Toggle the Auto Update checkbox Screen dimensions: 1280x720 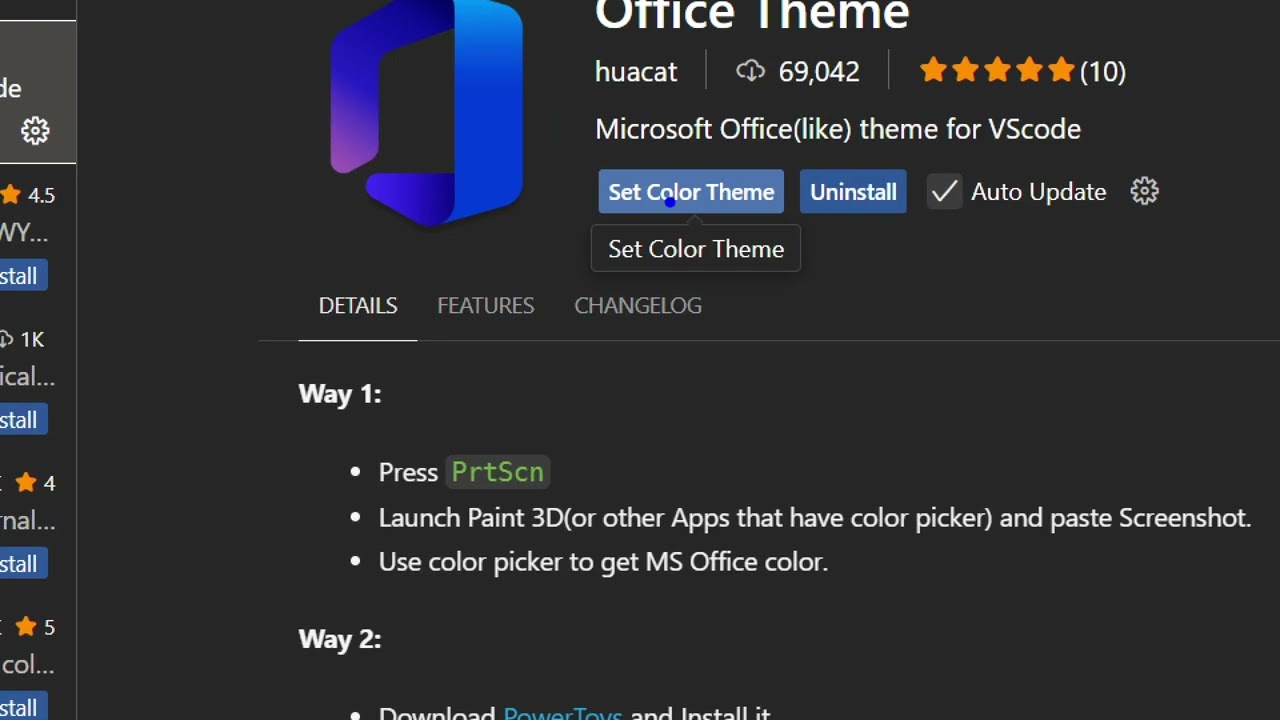943,191
